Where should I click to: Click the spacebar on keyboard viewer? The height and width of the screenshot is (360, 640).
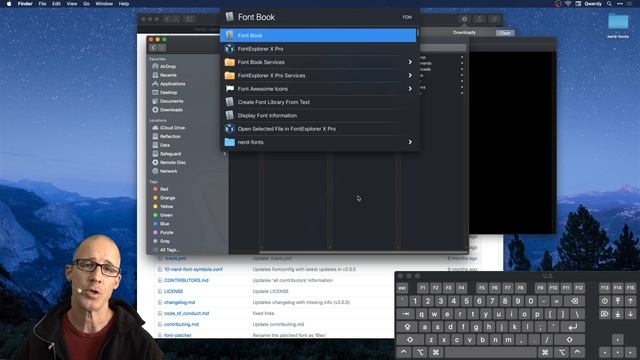coord(490,352)
